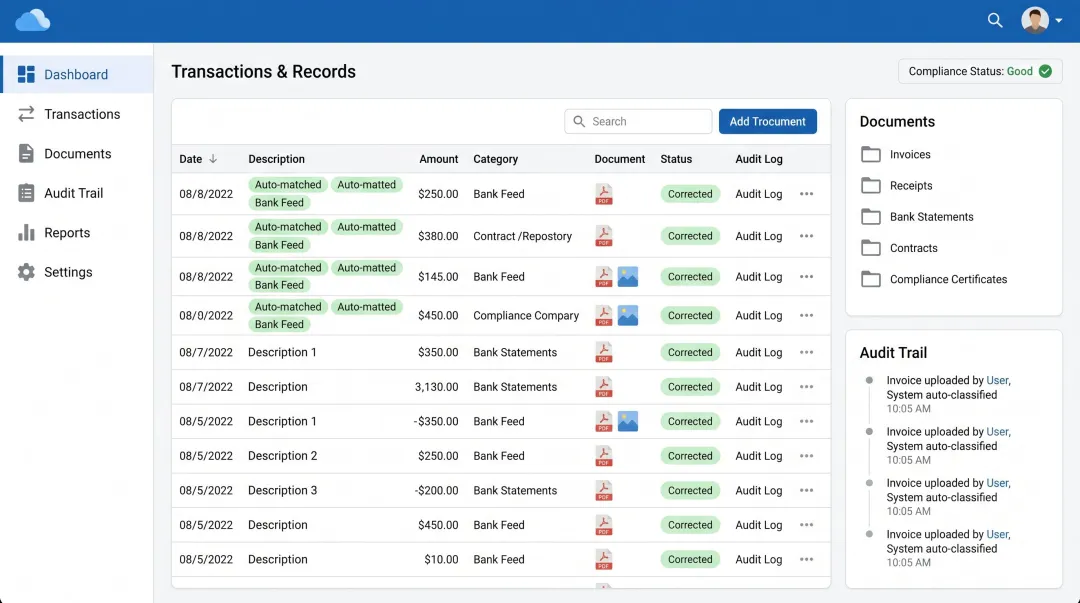The width and height of the screenshot is (1080, 603).
Task: Open PDF icon in Compliance Compary row
Action: click(x=603, y=316)
